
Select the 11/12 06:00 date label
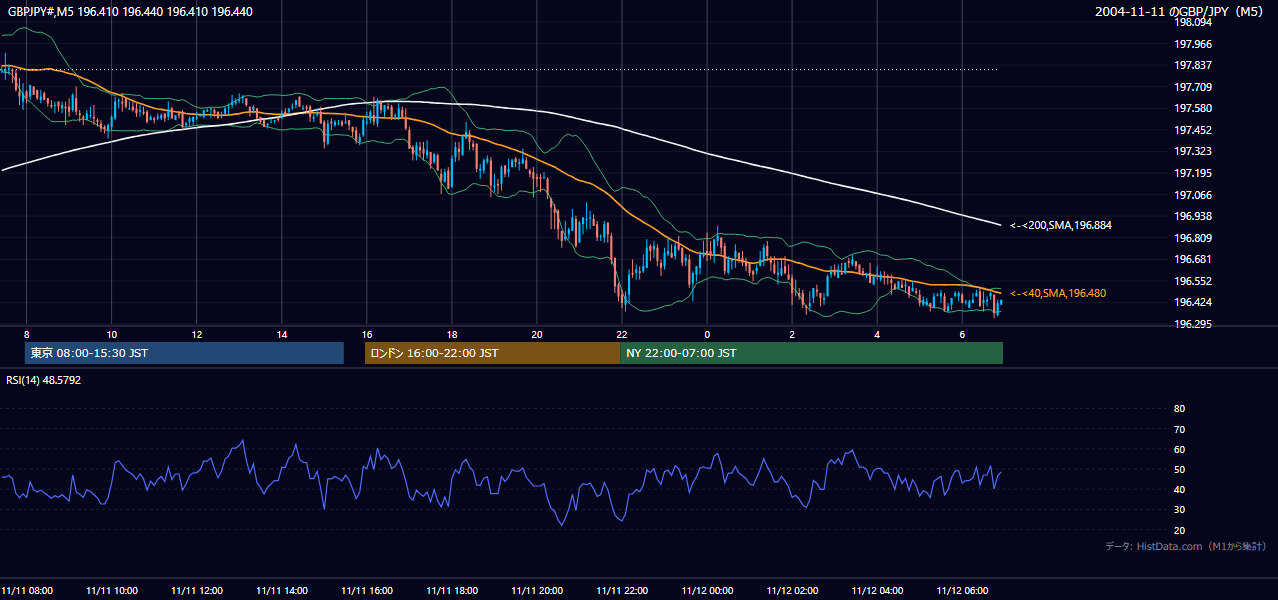962,590
